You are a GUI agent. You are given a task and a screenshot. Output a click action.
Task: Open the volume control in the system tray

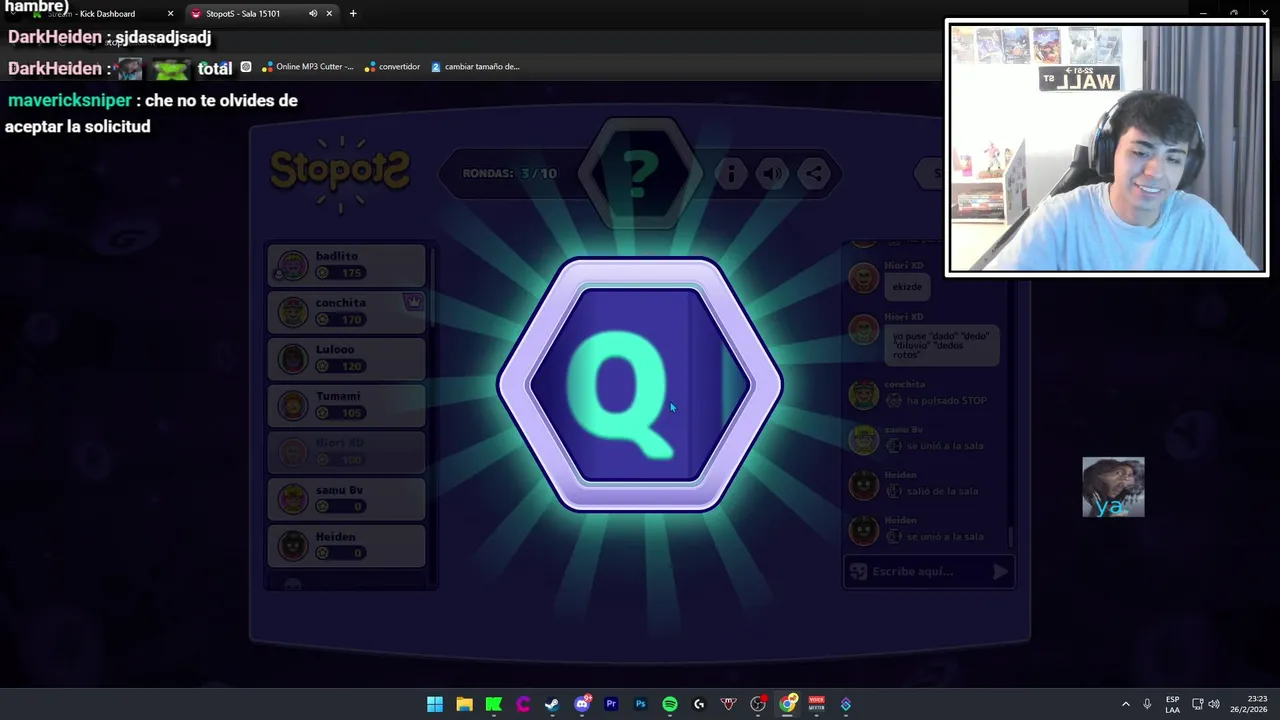(1214, 704)
